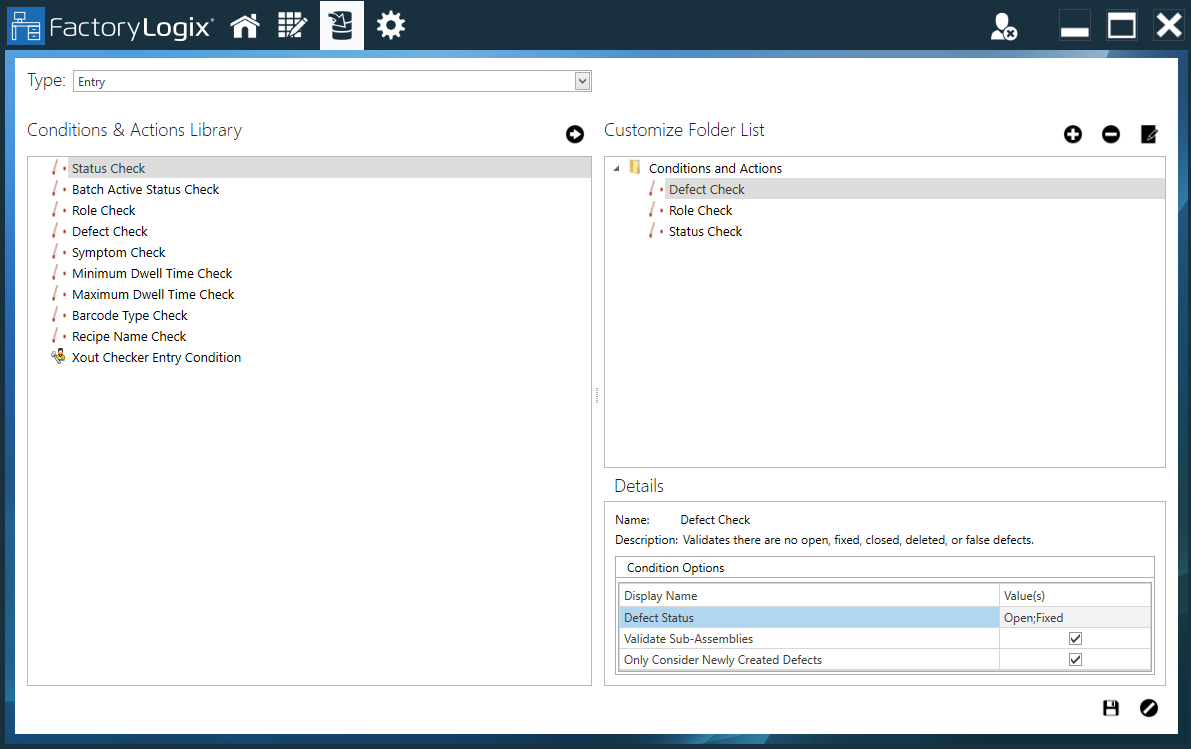Screen dimensions: 1191x749
Task: Open the Type dropdown arrow
Action: 583,81
